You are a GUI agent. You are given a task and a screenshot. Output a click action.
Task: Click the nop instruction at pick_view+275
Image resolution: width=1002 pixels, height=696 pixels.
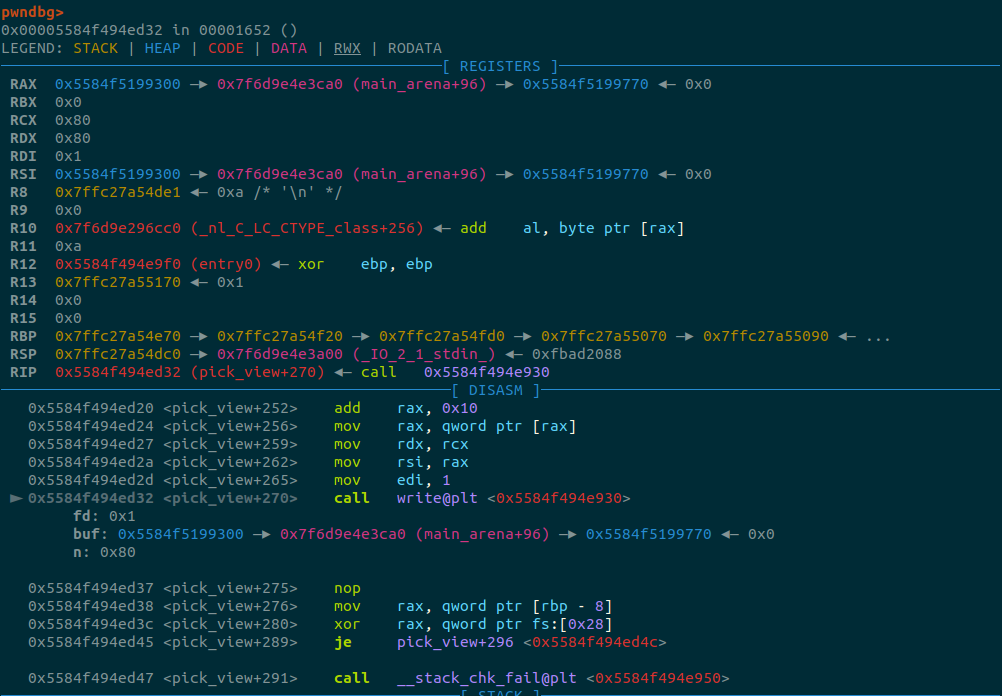click(347, 588)
